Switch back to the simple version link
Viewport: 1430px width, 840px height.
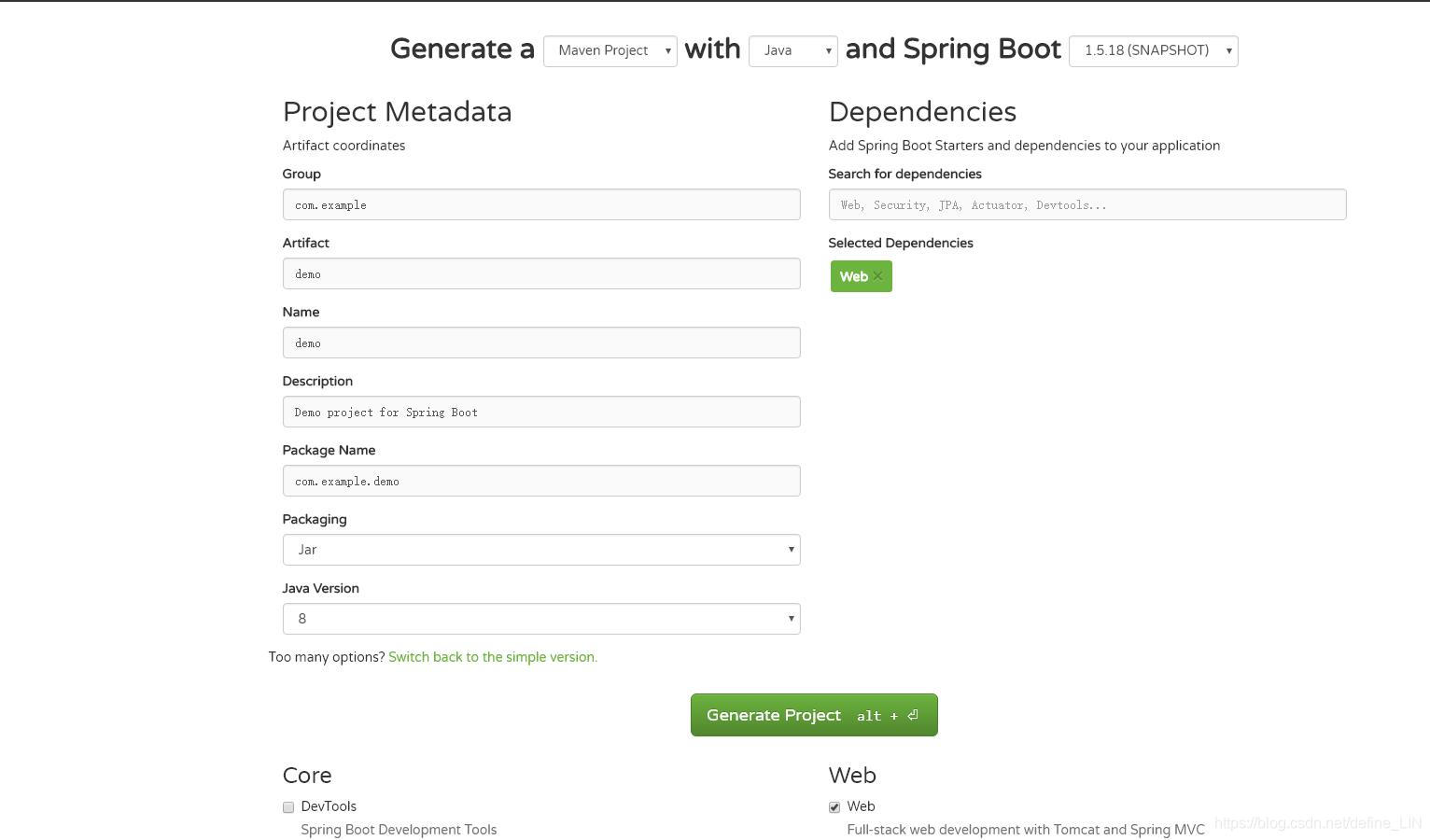point(493,657)
